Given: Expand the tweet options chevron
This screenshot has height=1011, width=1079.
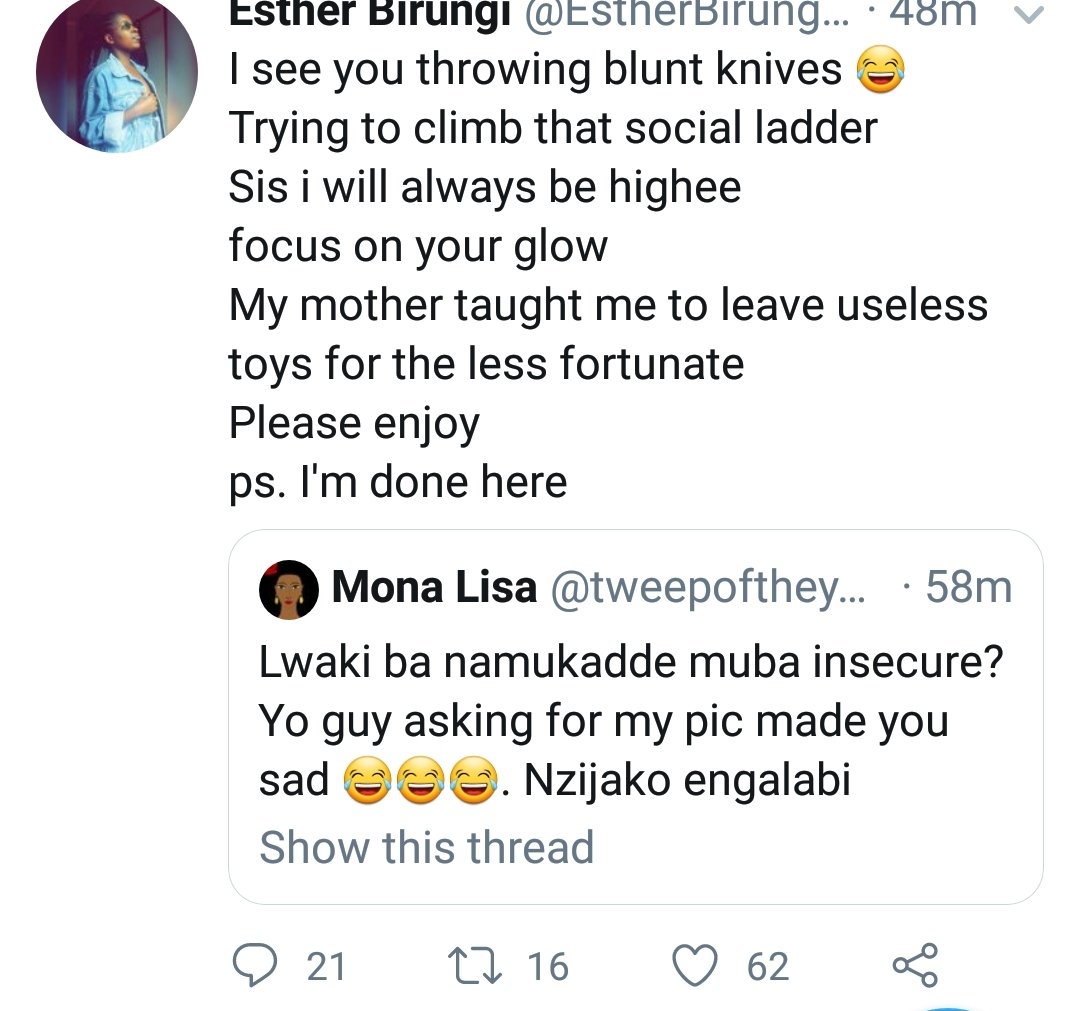Looking at the screenshot, I should tap(1030, 16).
